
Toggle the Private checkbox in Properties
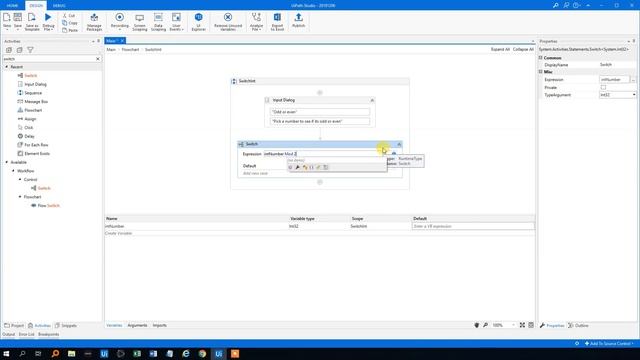coord(603,87)
